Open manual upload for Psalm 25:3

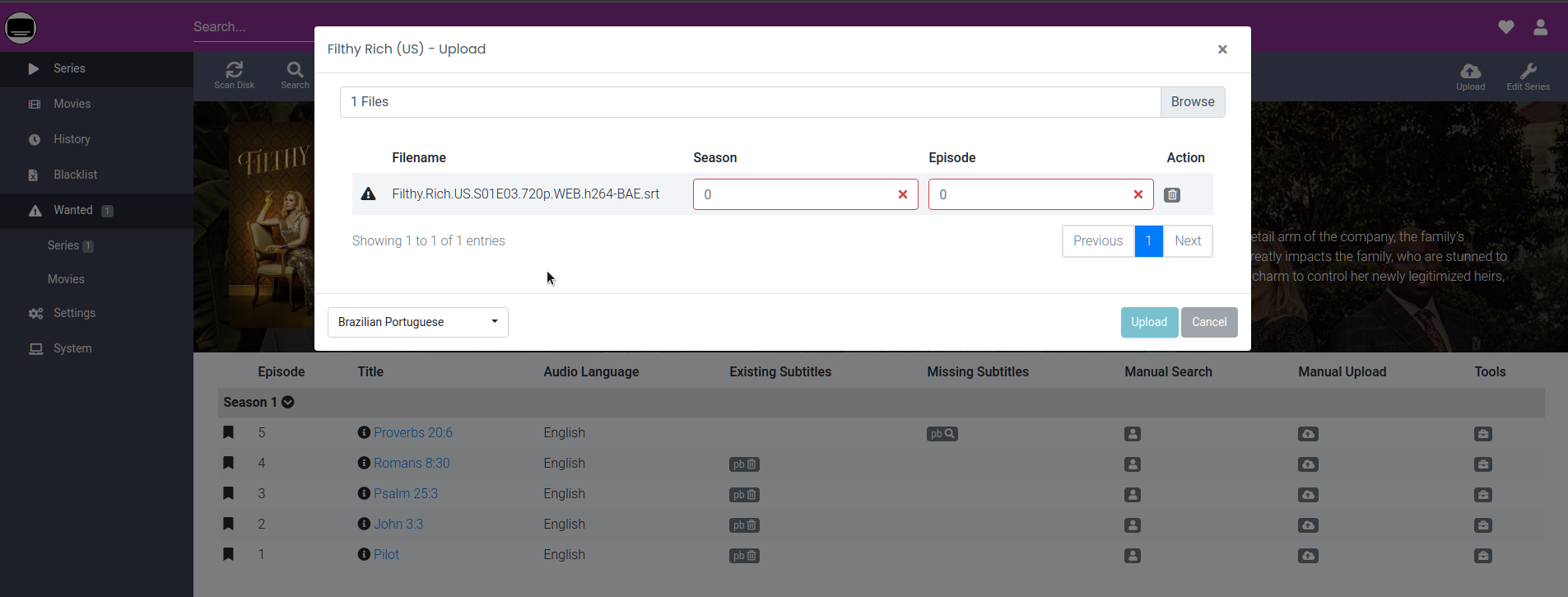pos(1308,495)
